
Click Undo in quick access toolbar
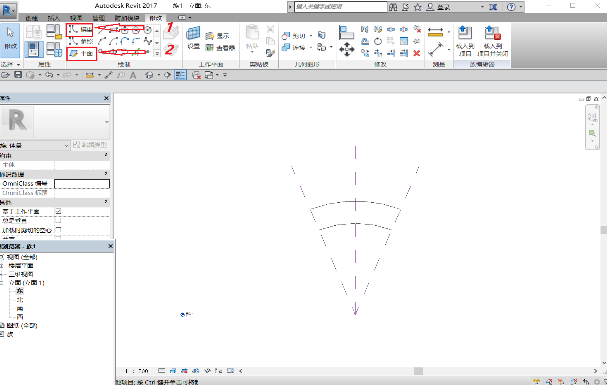[49, 75]
